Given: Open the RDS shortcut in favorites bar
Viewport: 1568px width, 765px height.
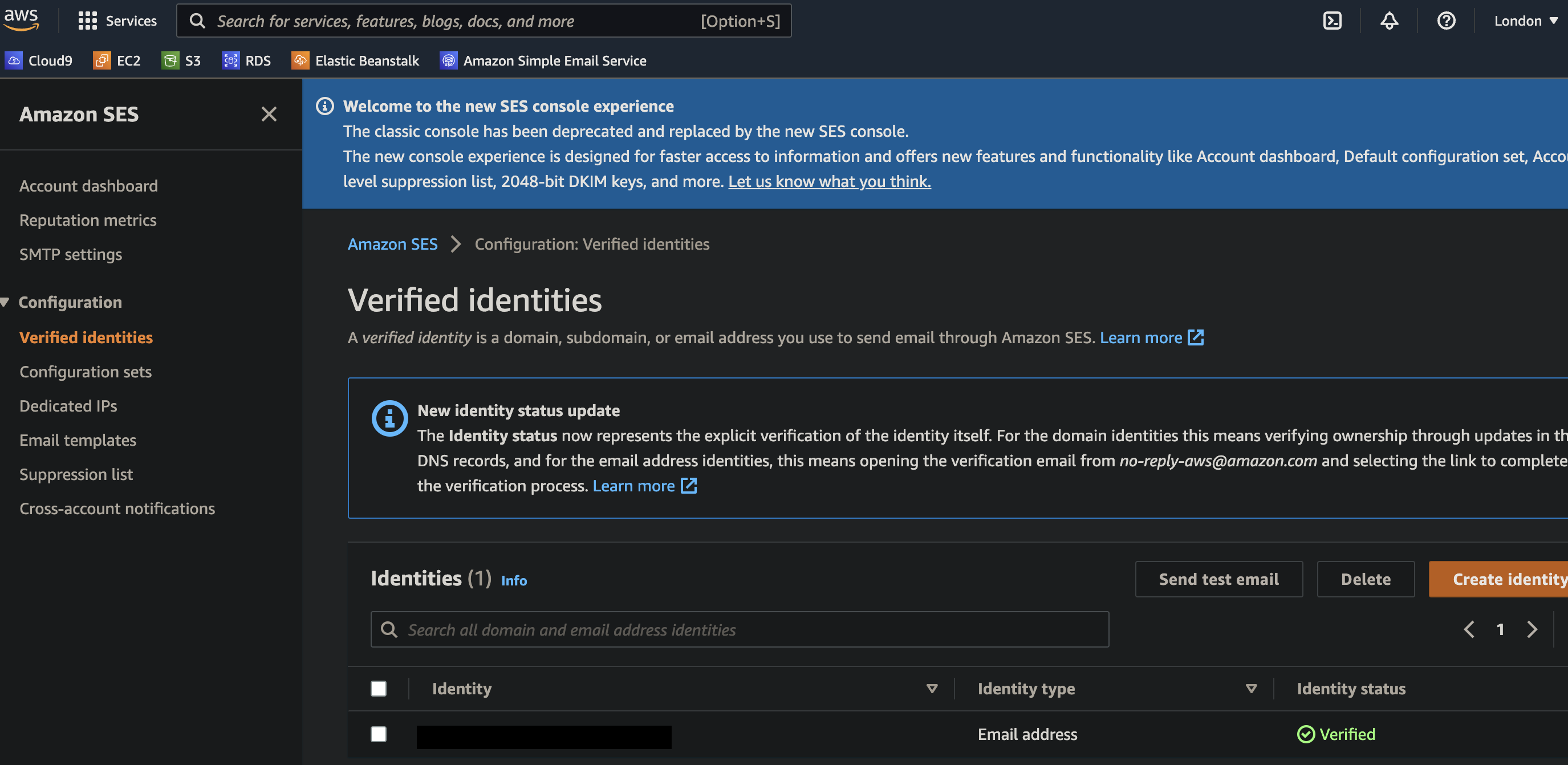Looking at the screenshot, I should tap(246, 60).
